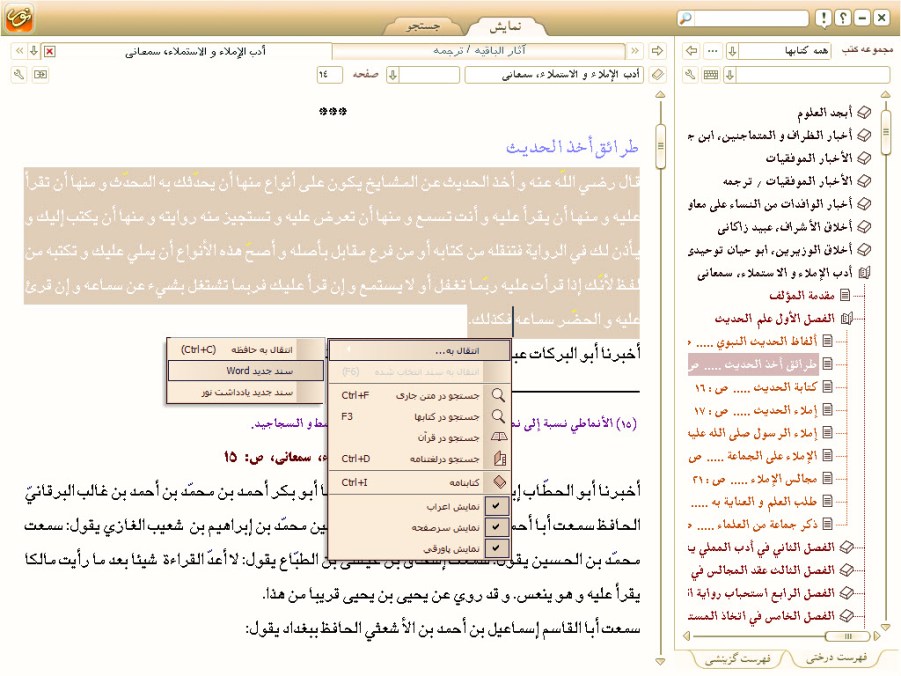Open the أدب الإملاء book title combo box

555,75
